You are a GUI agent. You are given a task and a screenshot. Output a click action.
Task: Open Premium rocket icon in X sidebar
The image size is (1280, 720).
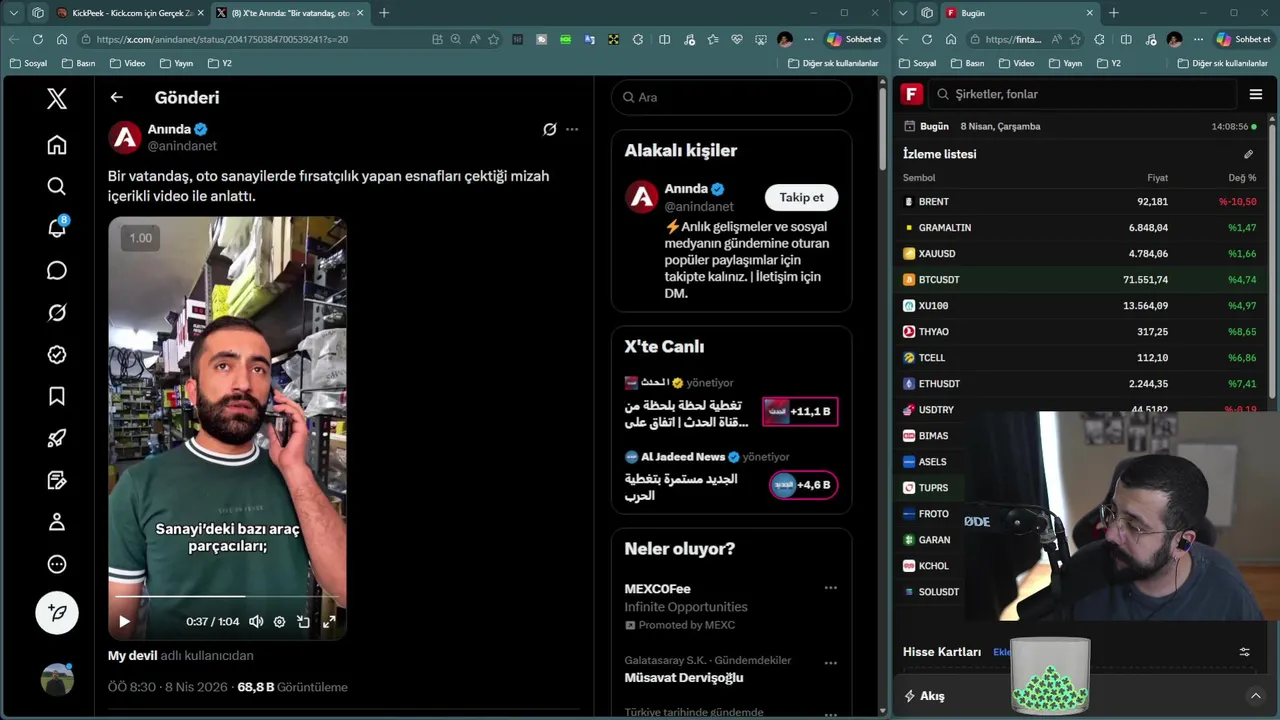(x=57, y=439)
